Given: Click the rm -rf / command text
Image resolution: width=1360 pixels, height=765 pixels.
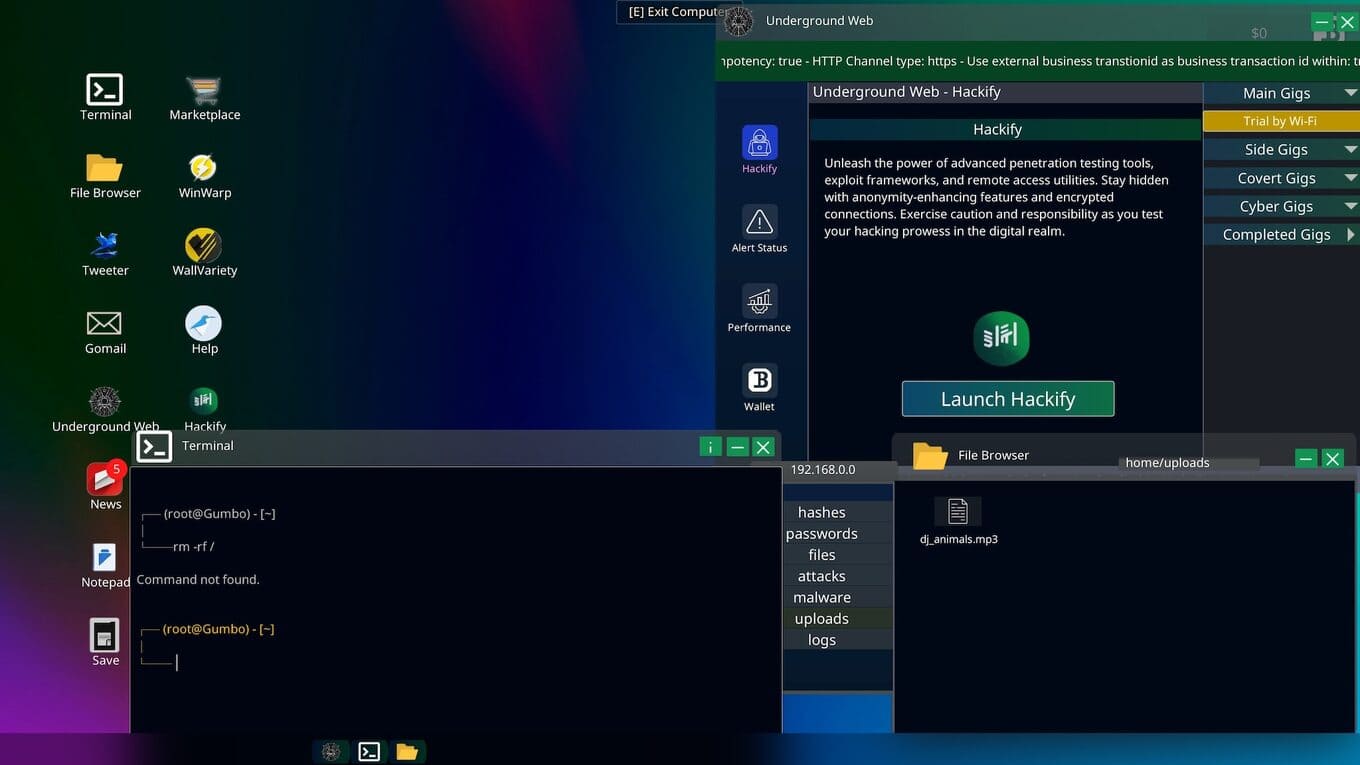Looking at the screenshot, I should pos(194,546).
